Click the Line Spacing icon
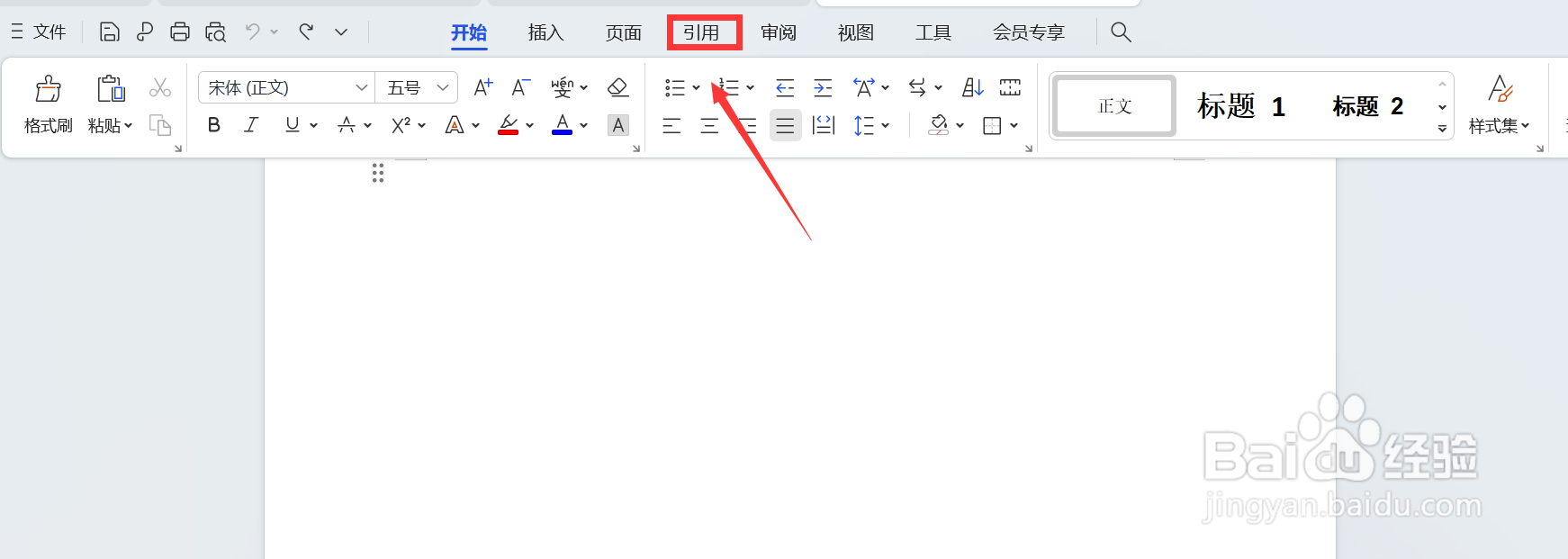This screenshot has width=1568, height=559. pyautogui.click(x=863, y=126)
